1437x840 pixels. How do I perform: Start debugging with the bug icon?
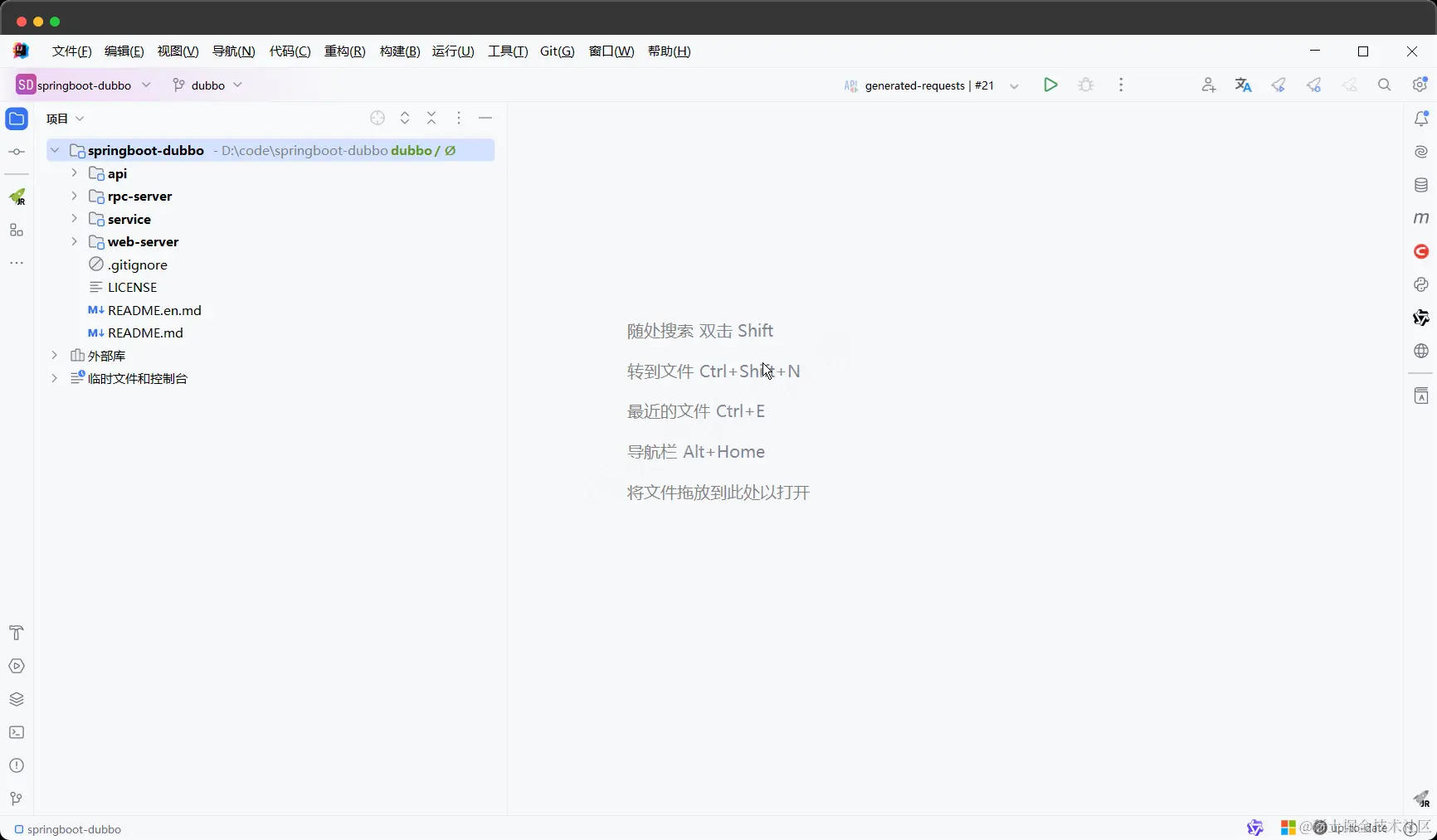coord(1086,85)
